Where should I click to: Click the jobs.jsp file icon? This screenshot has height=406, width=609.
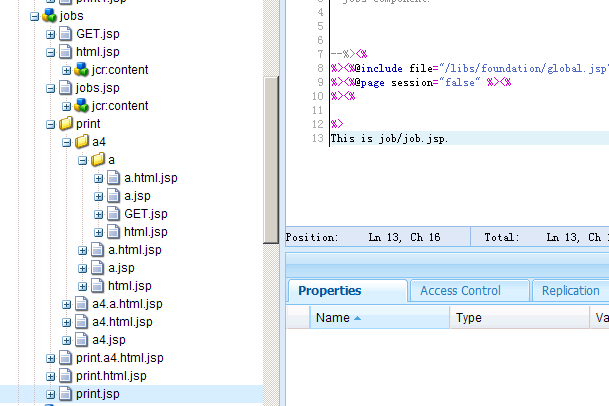66,88
